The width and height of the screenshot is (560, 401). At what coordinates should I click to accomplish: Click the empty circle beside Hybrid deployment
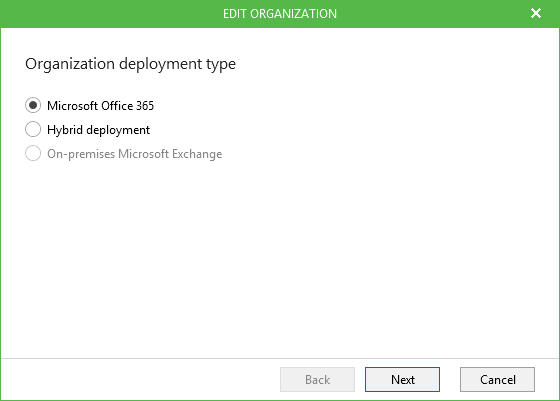click(33, 129)
